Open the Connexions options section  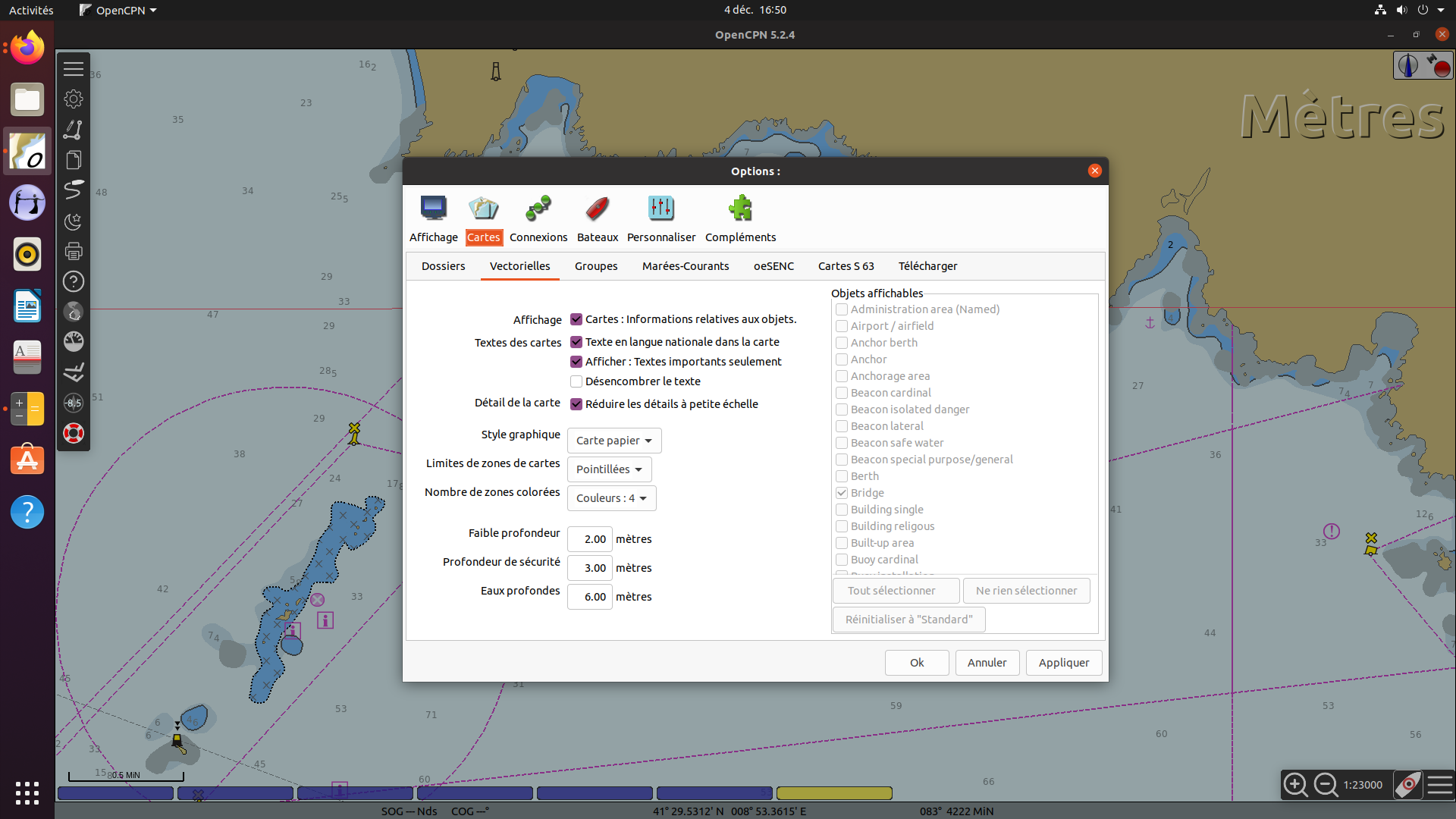tap(538, 218)
